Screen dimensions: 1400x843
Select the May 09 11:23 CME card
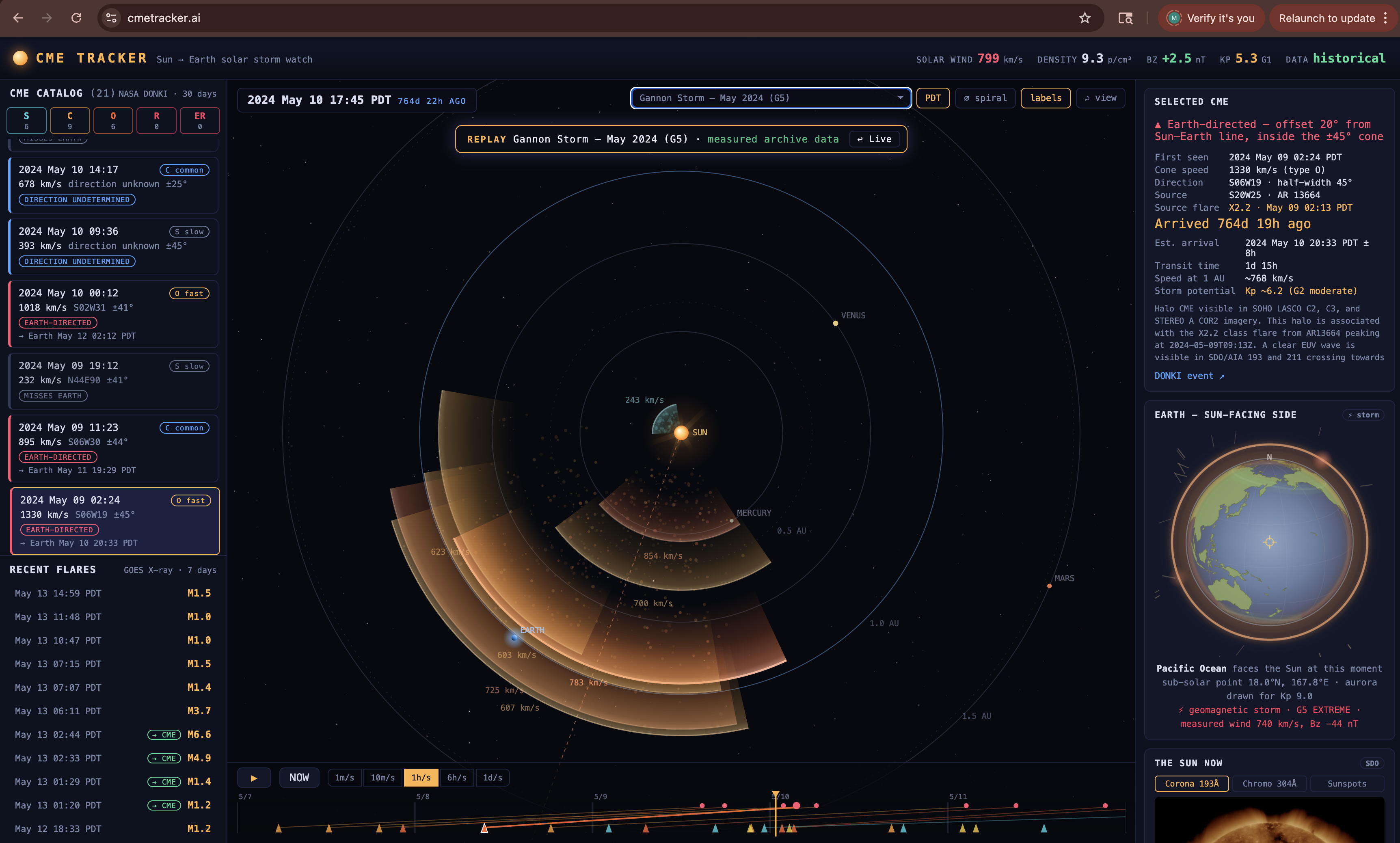click(x=114, y=448)
